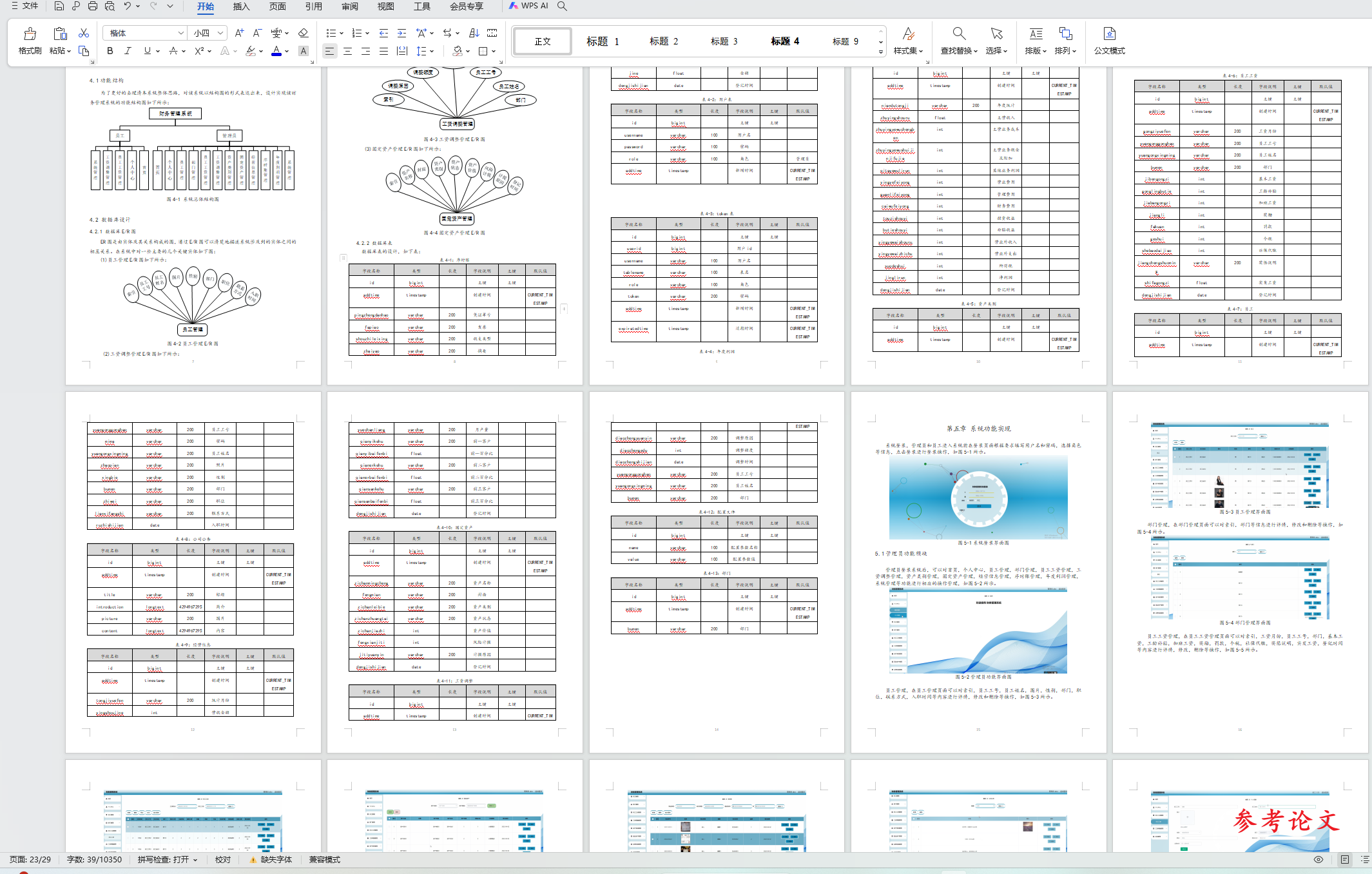Toggle the eye protection icon in status bar

(x=1318, y=859)
